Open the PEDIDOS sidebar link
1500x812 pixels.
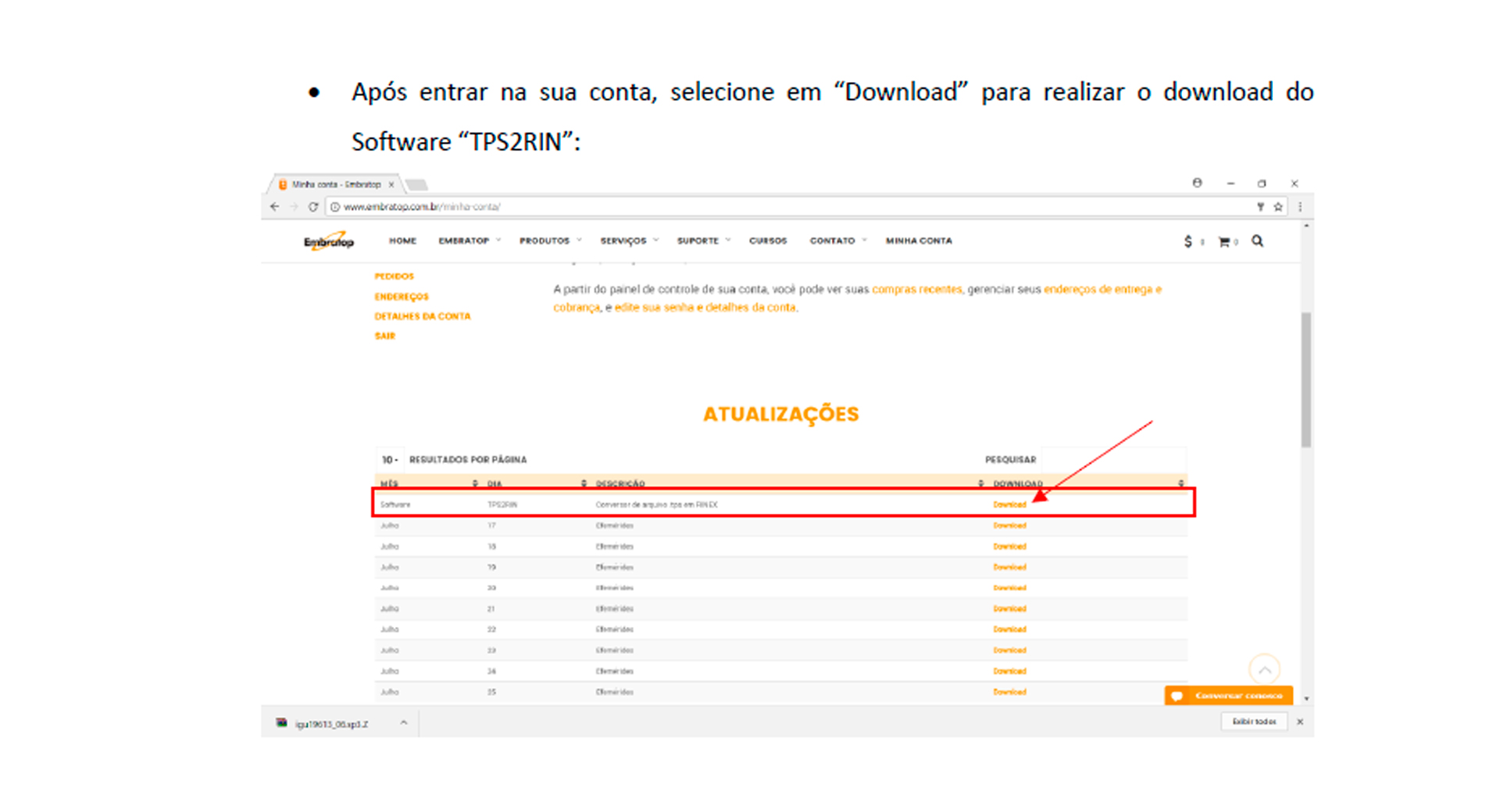(x=394, y=276)
